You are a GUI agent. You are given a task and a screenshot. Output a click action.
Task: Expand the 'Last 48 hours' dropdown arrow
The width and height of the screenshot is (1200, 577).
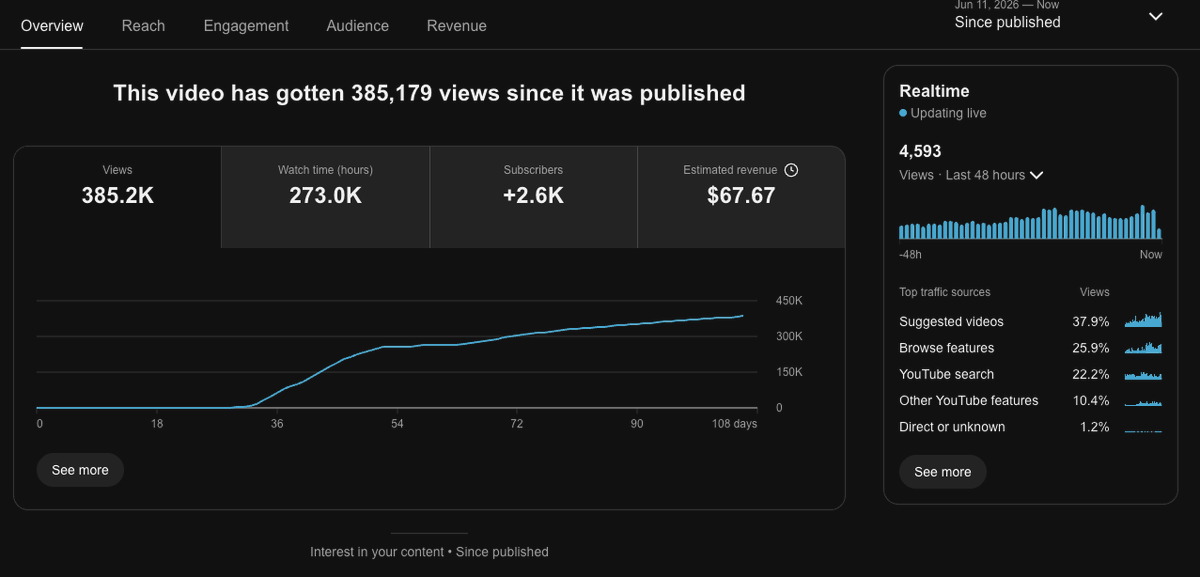coord(1036,175)
